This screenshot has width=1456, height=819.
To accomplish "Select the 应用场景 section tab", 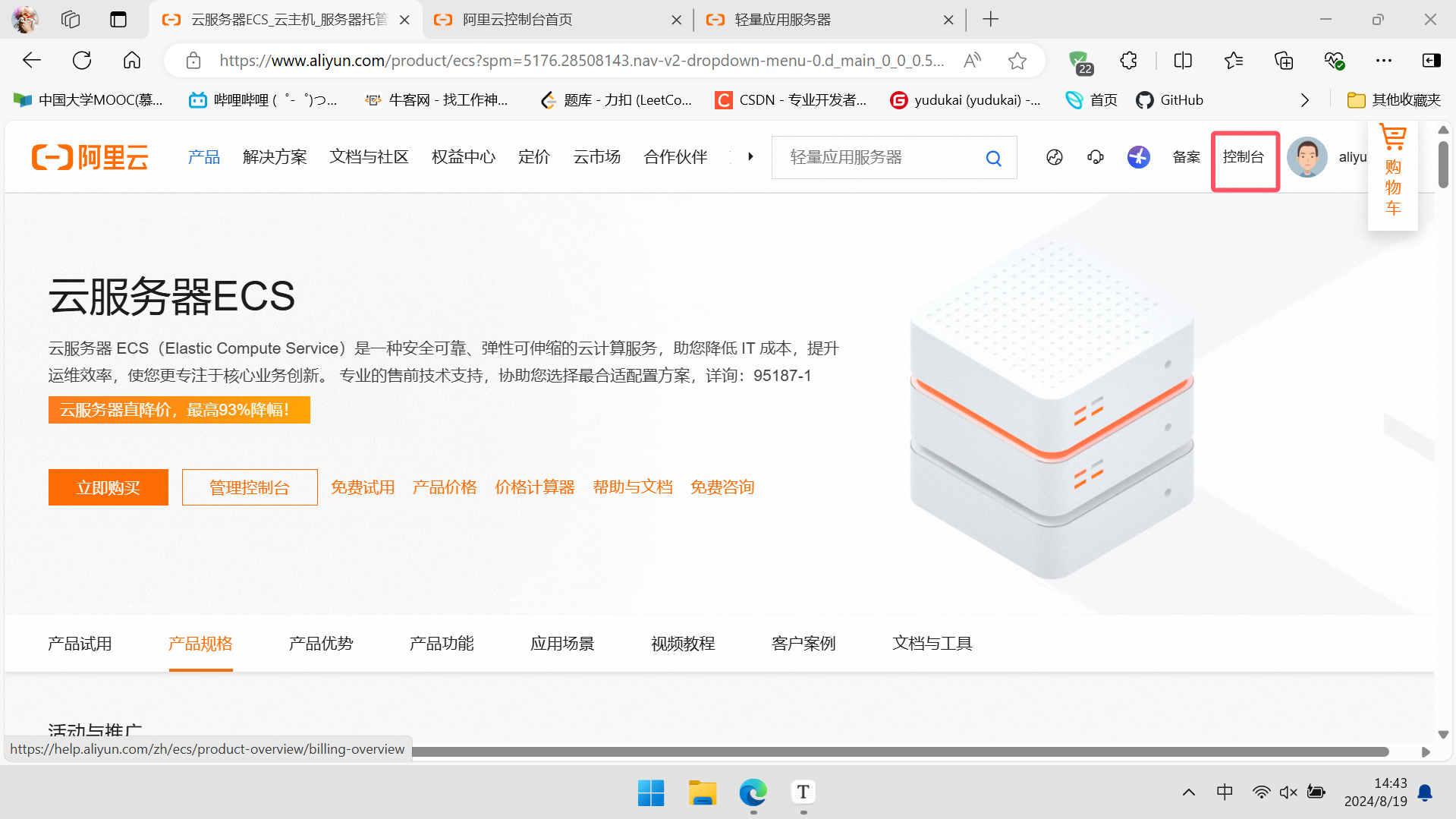I will [x=562, y=644].
